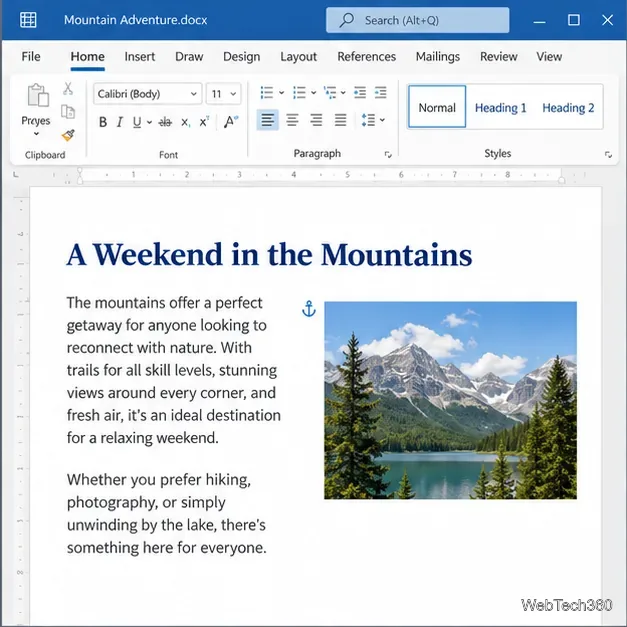Image resolution: width=627 pixels, height=627 pixels.
Task: Click the left indent marker on ruler
Action: pos(80,176)
